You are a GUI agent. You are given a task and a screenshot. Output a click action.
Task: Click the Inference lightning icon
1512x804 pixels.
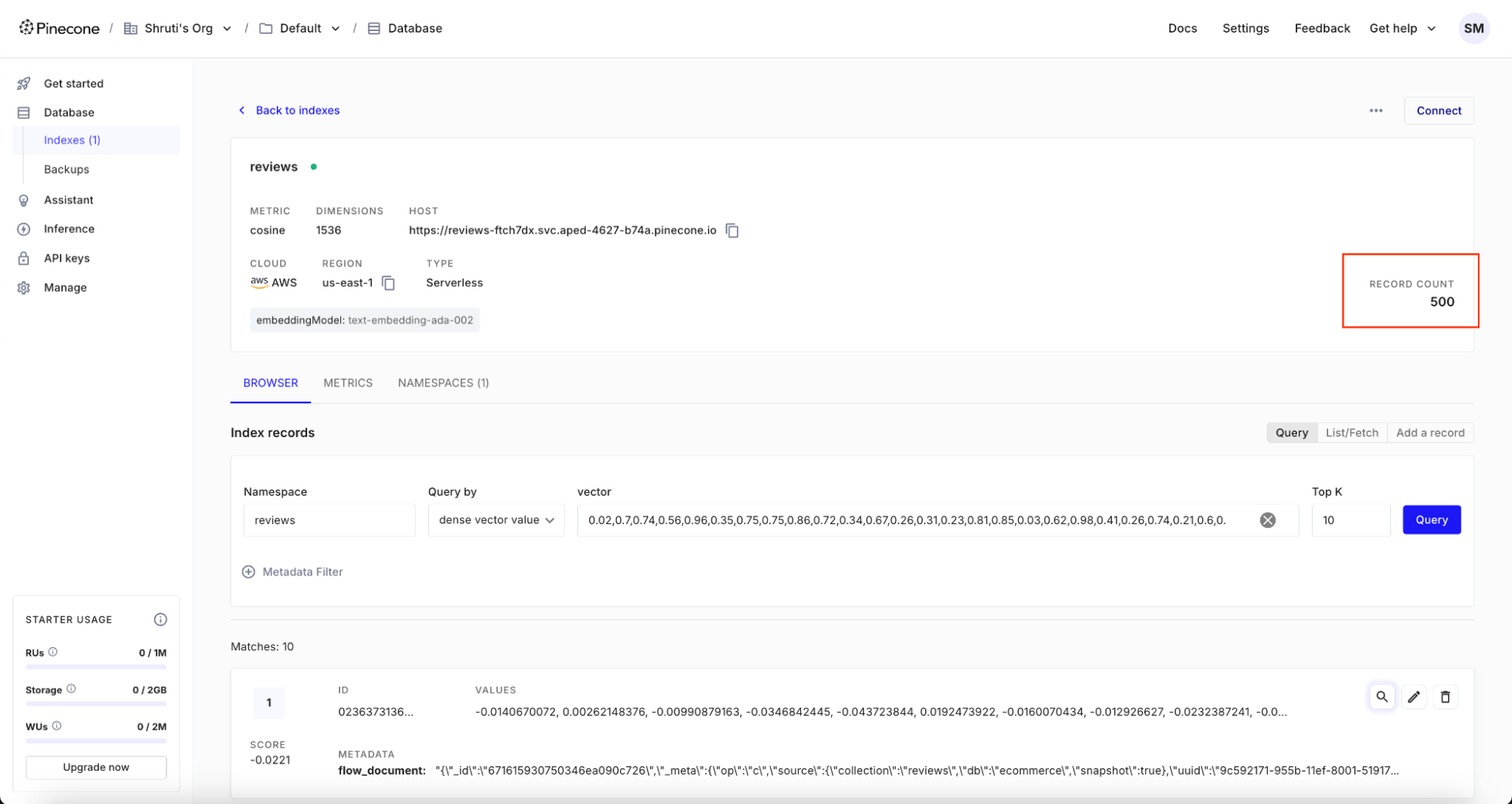coord(23,229)
